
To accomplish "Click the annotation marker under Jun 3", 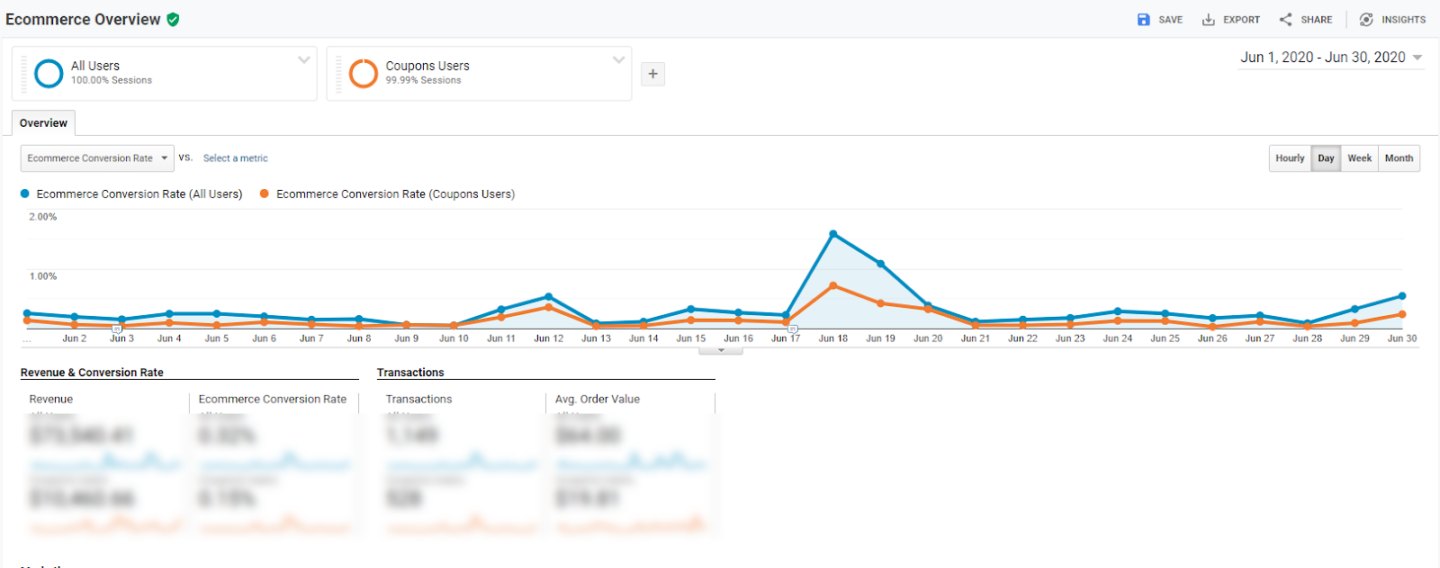I will pyautogui.click(x=117, y=328).
